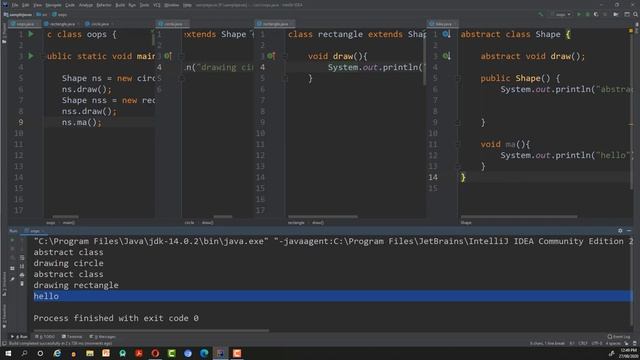
Task: Click the Build hammer icon
Action: coord(540,14)
